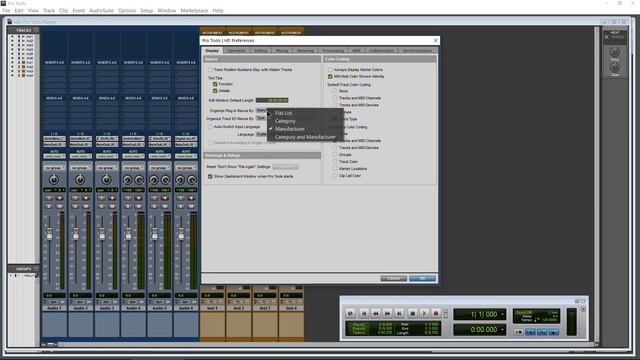Mute the Audio 2 track
The image size is (640, 360).
(86, 206)
